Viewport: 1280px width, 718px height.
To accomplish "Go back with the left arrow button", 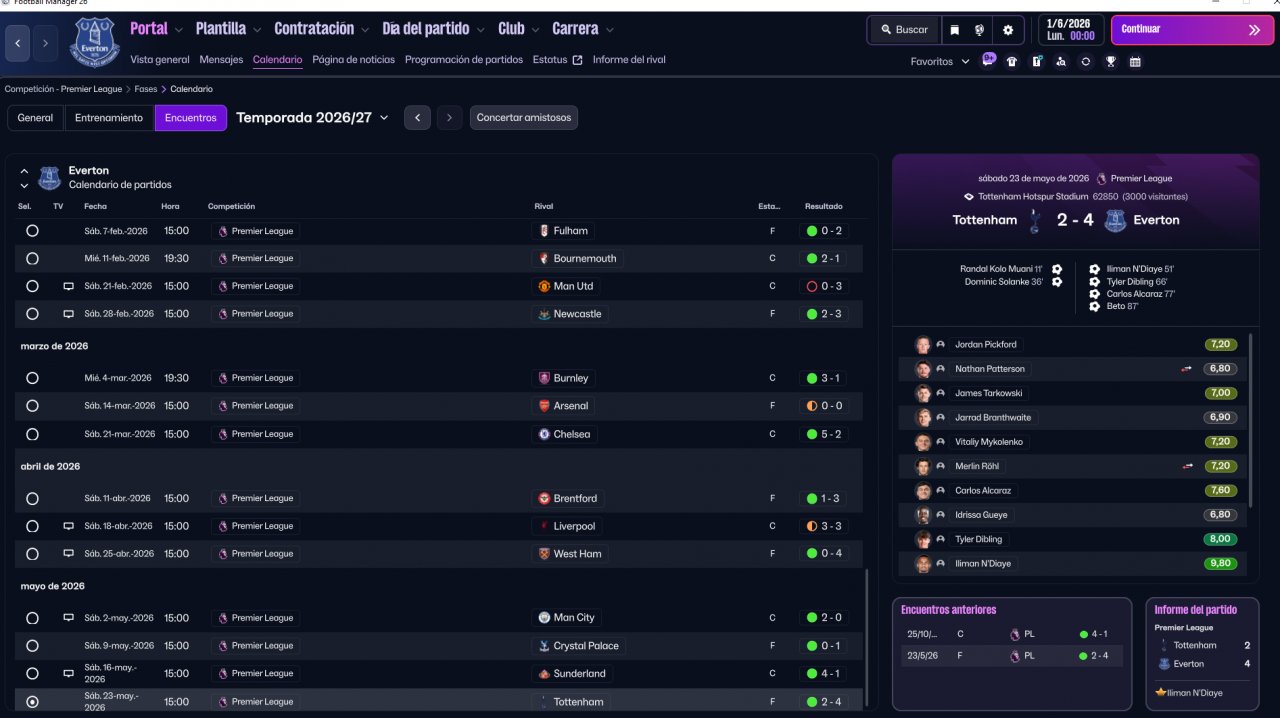I will [x=18, y=43].
